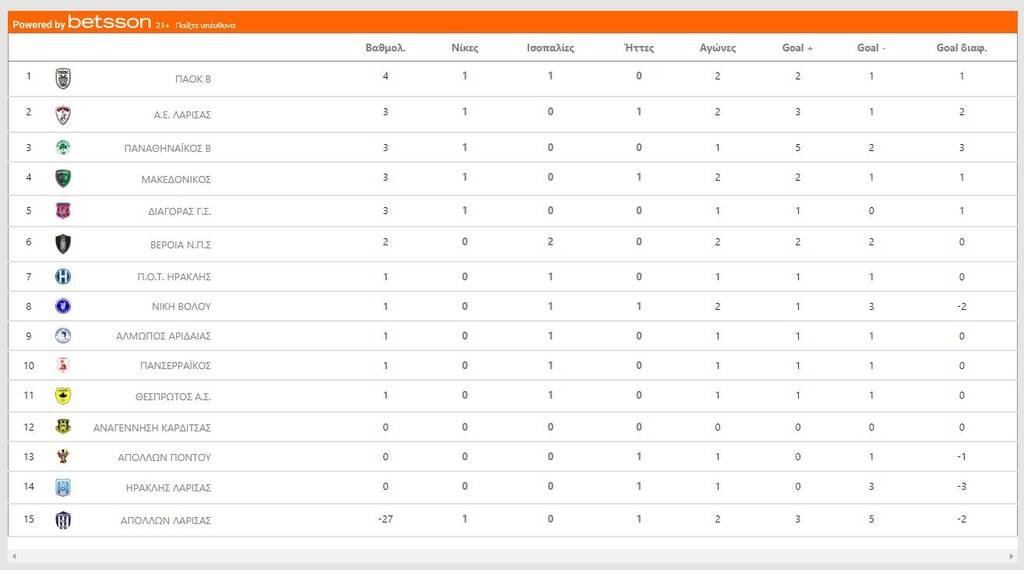Select the team name Π.Ο.Τ. ΗΡΑΚΛΗΣ
The width and height of the screenshot is (1024, 570).
point(174,277)
